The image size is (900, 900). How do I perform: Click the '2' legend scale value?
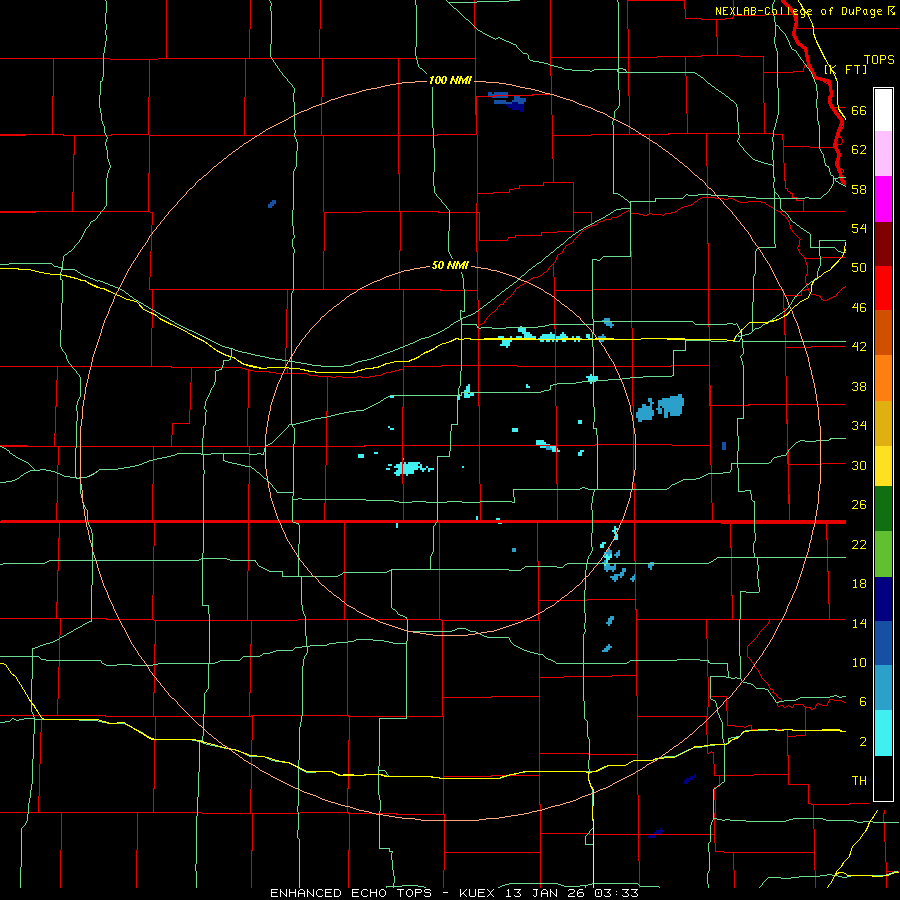pyautogui.click(x=862, y=742)
